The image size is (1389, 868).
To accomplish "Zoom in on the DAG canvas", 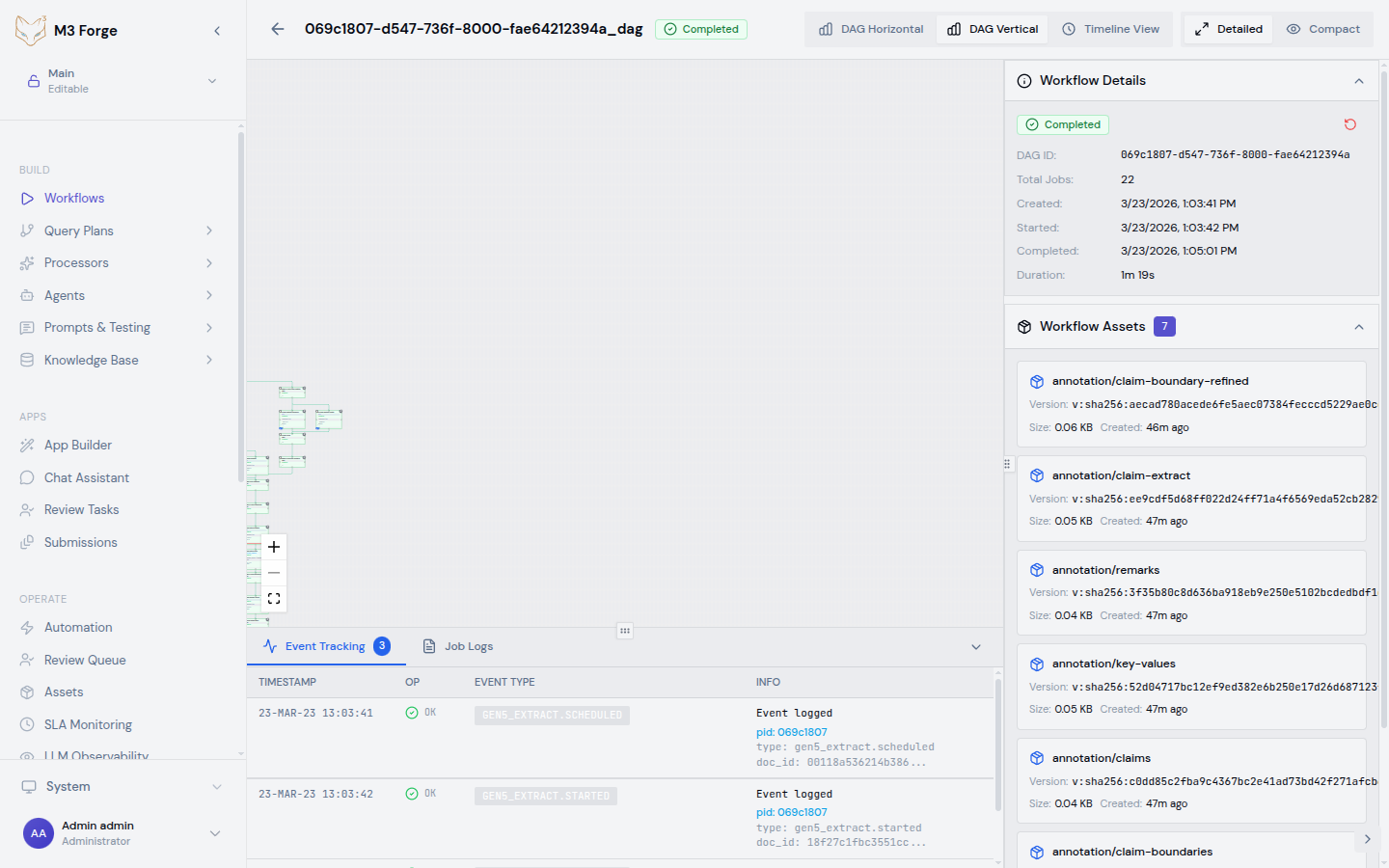I will point(273,546).
